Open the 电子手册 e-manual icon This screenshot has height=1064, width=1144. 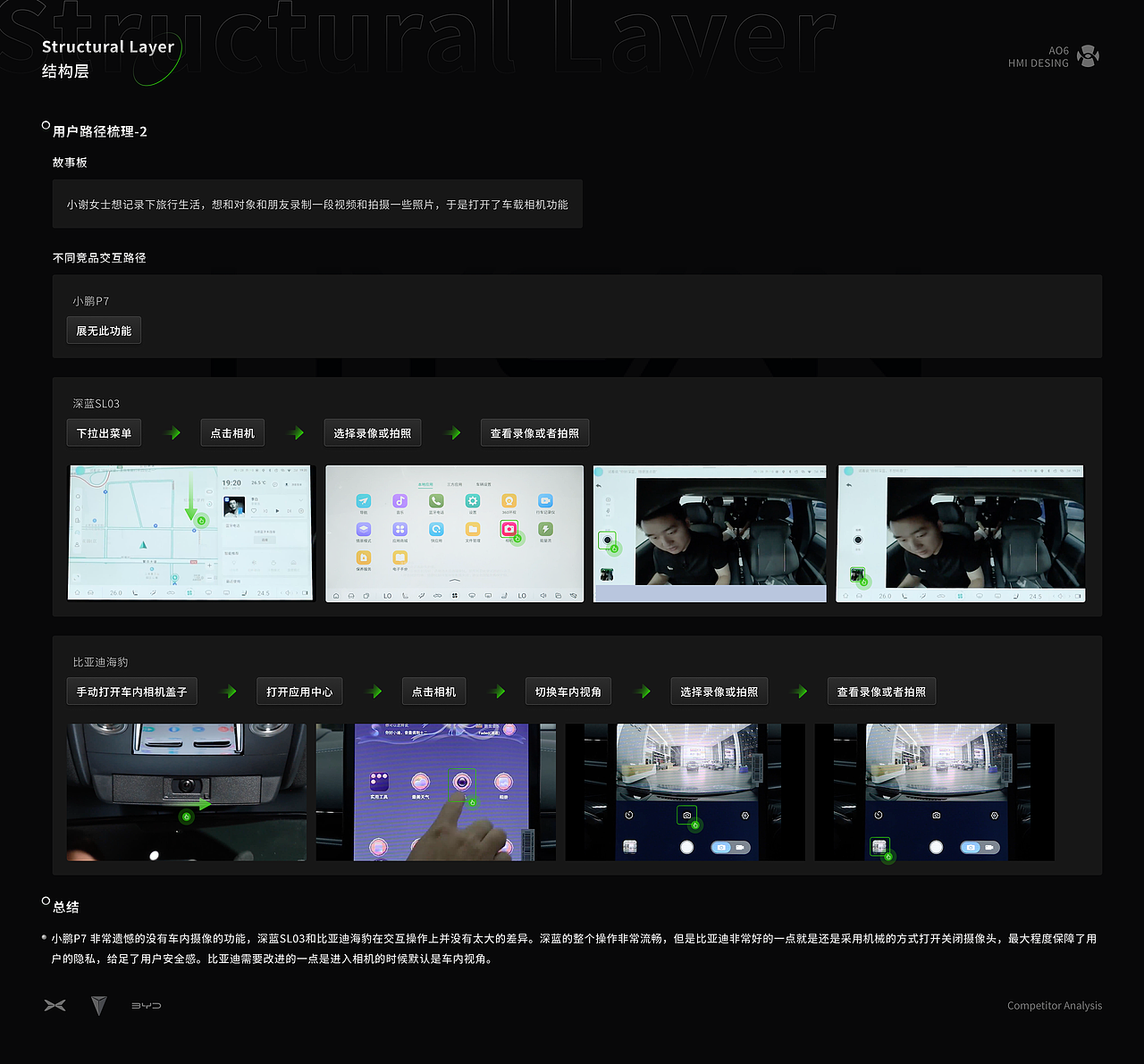coord(400,557)
